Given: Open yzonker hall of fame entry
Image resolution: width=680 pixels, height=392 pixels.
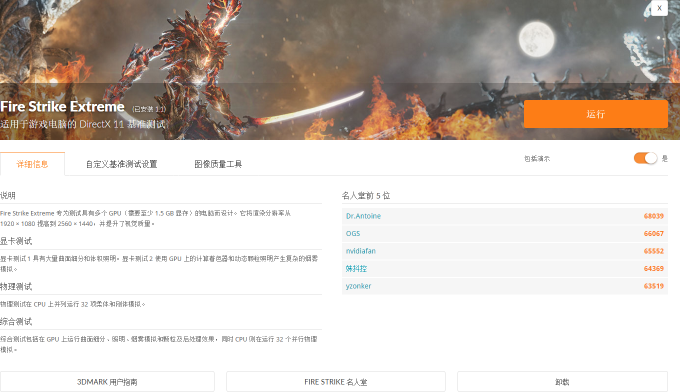Looking at the screenshot, I should coord(358,286).
